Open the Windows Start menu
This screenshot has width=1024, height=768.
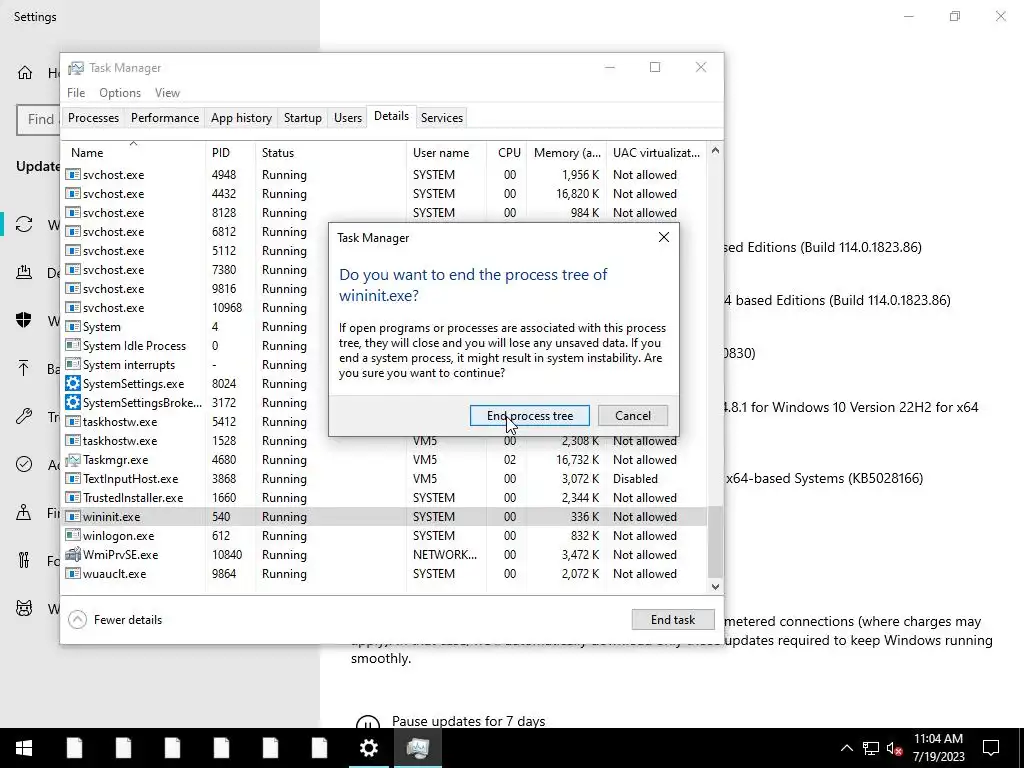(x=24, y=748)
